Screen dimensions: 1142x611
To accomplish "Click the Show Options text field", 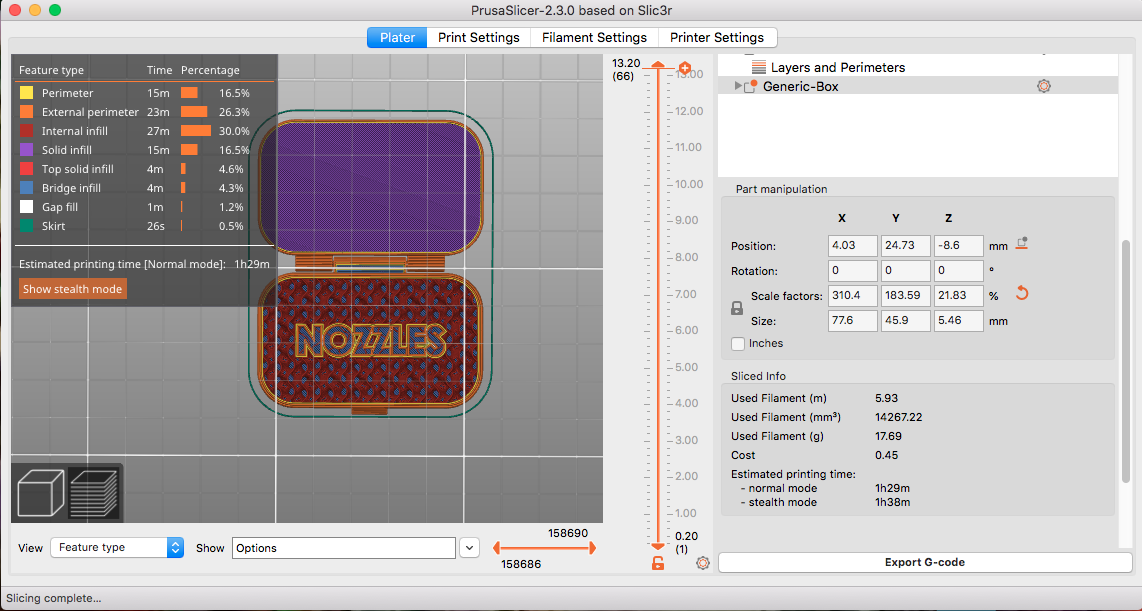I will [344, 548].
